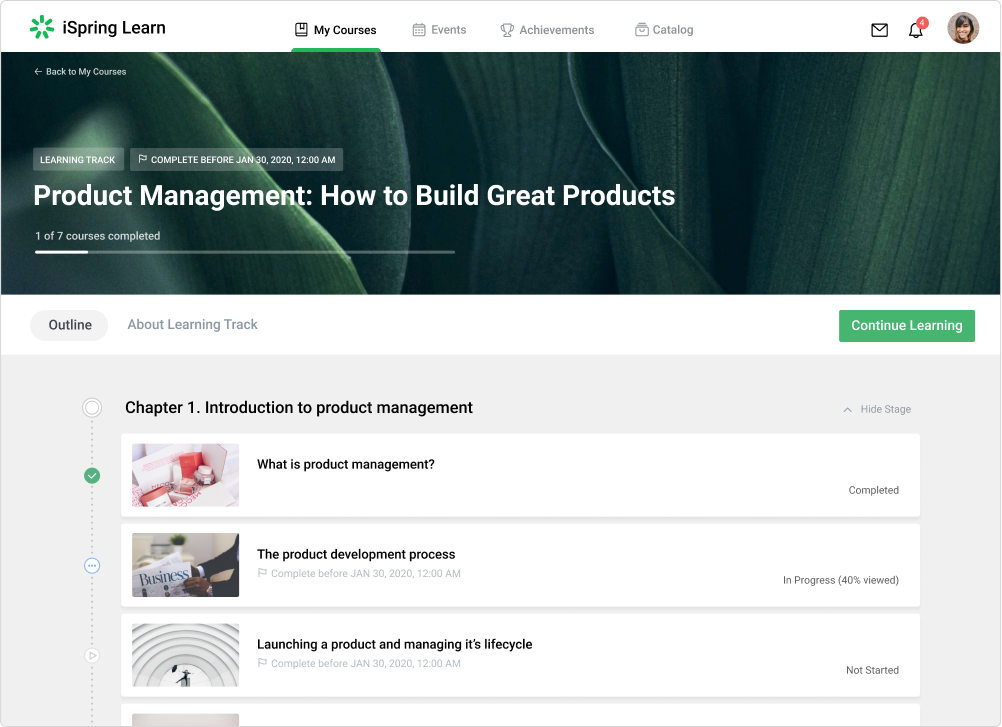1002x727 pixels.
Task: Click the deadline flag icon beside the completion date
Action: tap(142, 158)
